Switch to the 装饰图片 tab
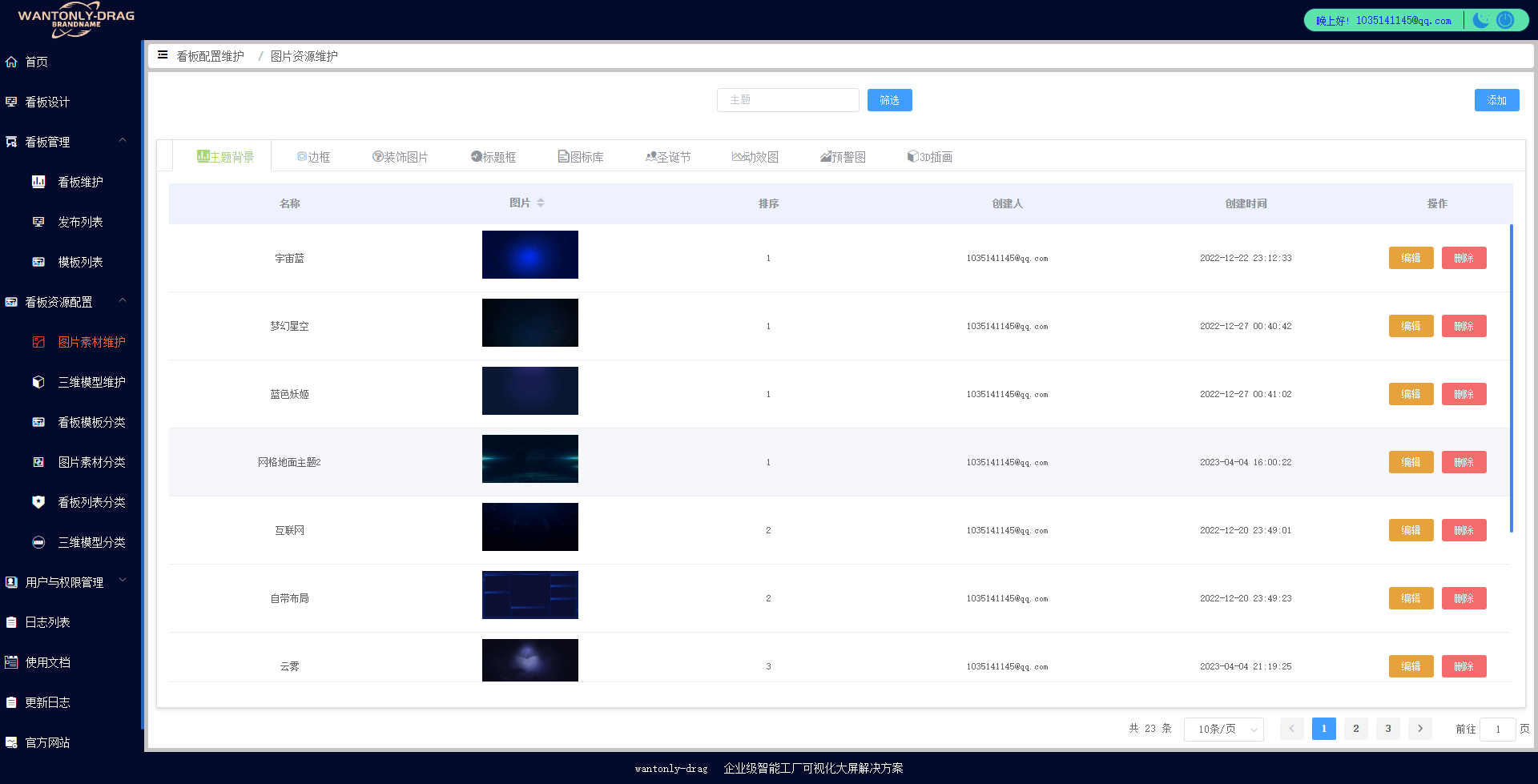 pyautogui.click(x=400, y=157)
